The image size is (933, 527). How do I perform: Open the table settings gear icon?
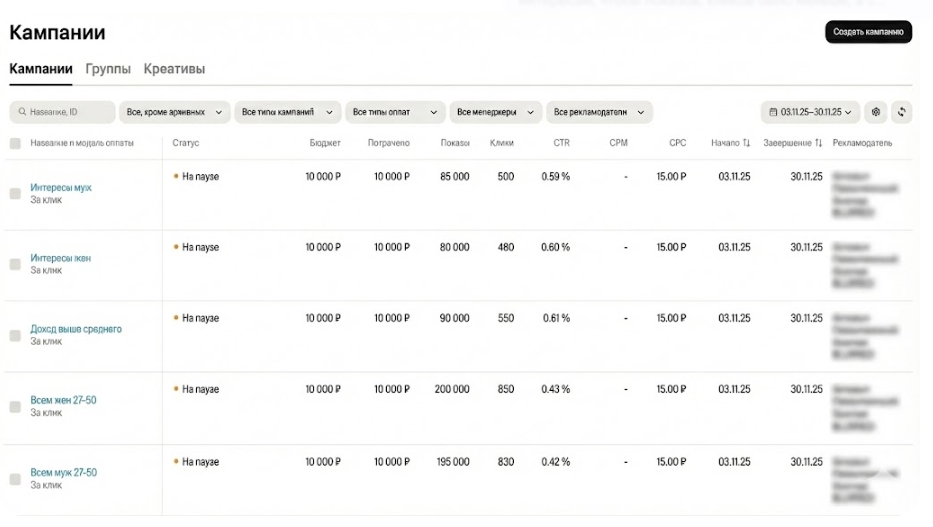pyautogui.click(x=877, y=112)
